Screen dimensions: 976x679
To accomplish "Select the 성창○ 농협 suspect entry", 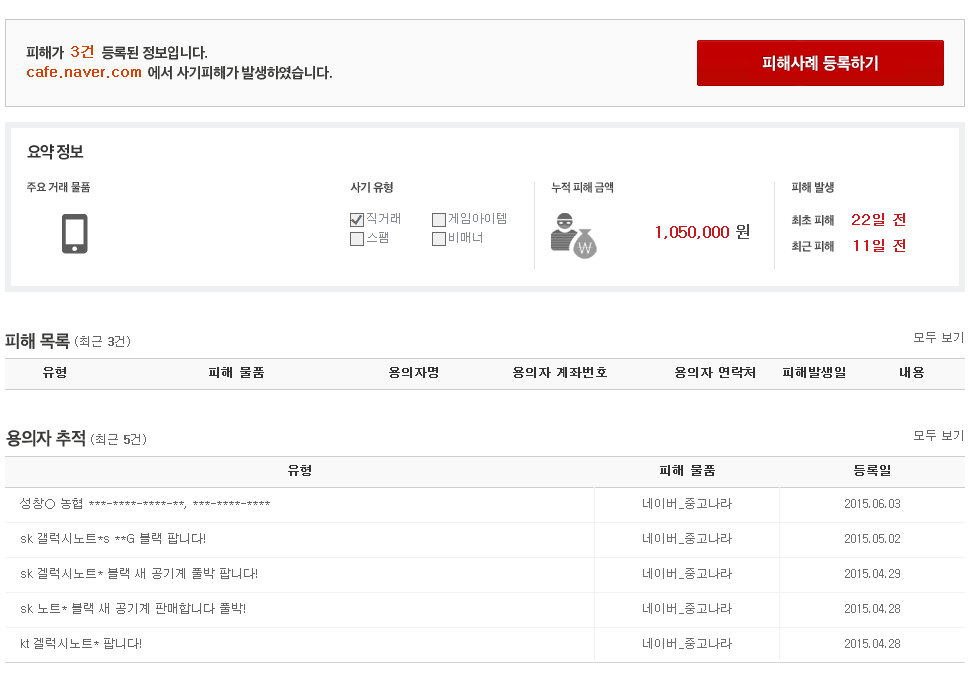I will point(145,504).
